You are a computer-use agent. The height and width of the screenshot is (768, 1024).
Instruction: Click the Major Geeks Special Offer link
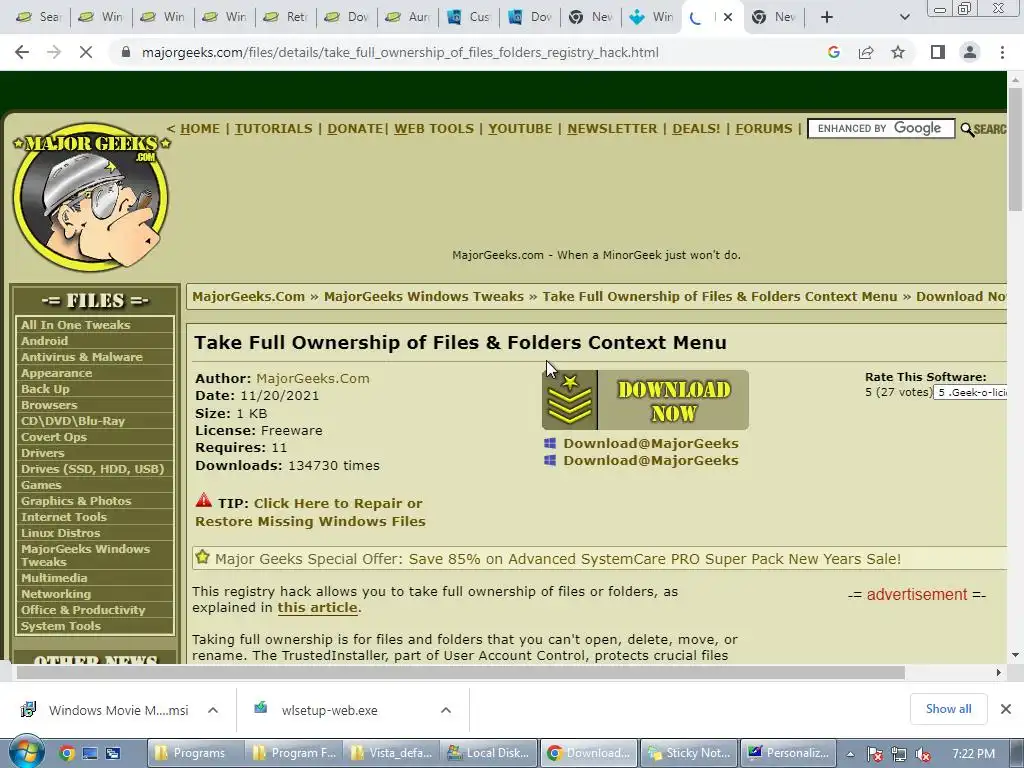tap(558, 559)
